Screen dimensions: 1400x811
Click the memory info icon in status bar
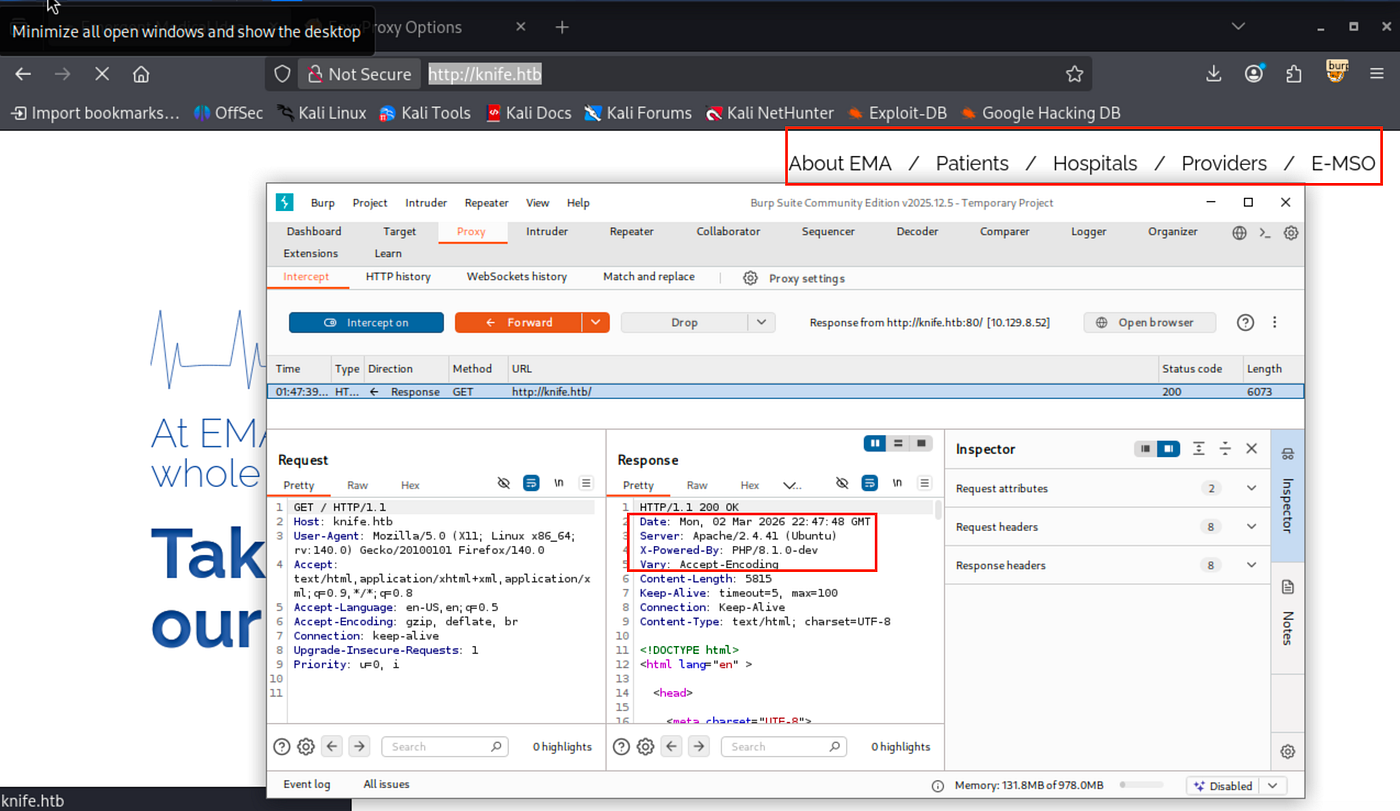pyautogui.click(x=937, y=786)
